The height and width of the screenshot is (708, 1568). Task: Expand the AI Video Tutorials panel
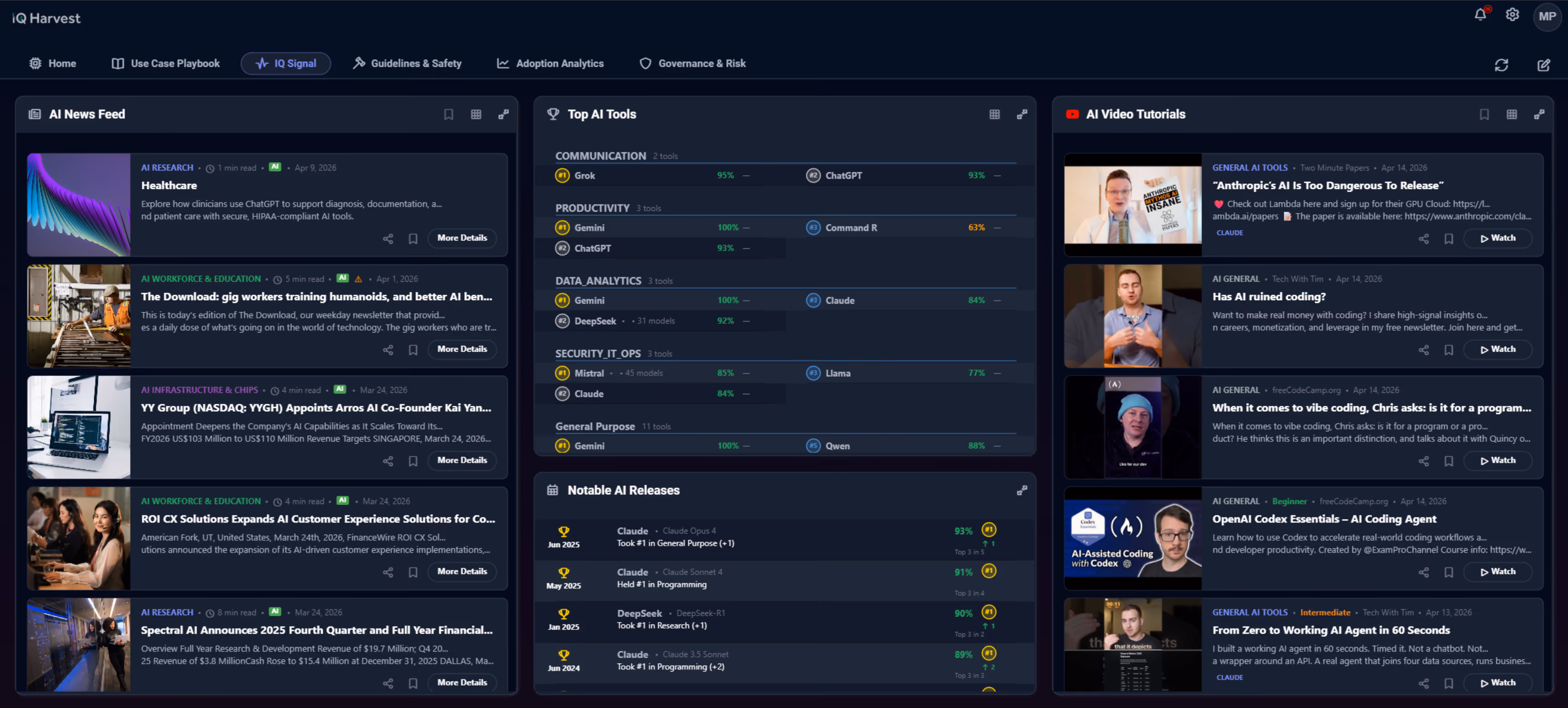point(1539,114)
